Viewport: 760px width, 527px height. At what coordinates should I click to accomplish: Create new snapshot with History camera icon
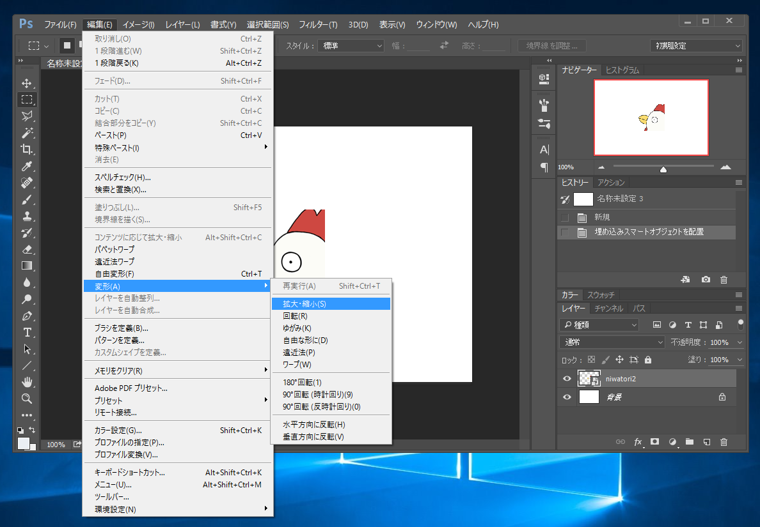coord(705,280)
